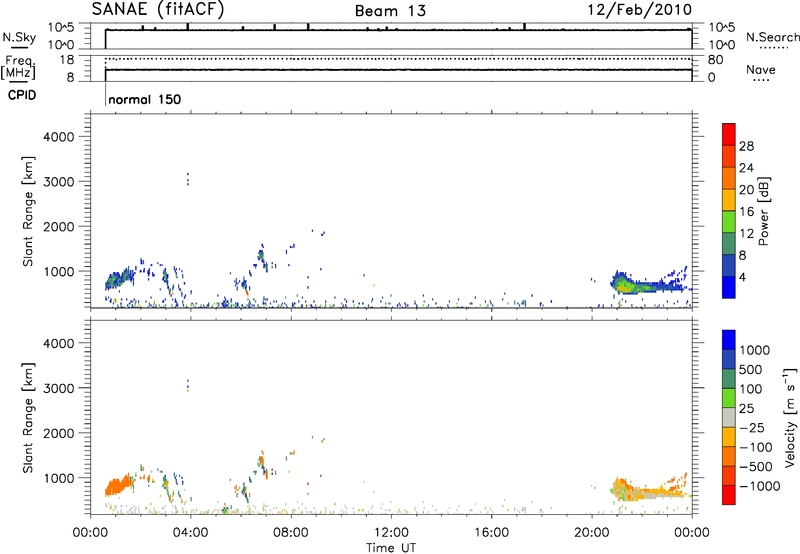Image resolution: width=800 pixels, height=554 pixels.
Task: Pick the light green velocity color between 100 and 25
Action: coord(729,398)
